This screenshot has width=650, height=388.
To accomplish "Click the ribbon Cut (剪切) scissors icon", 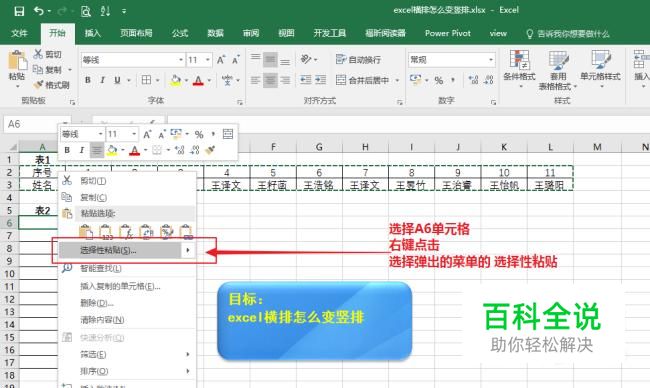I will [38, 54].
